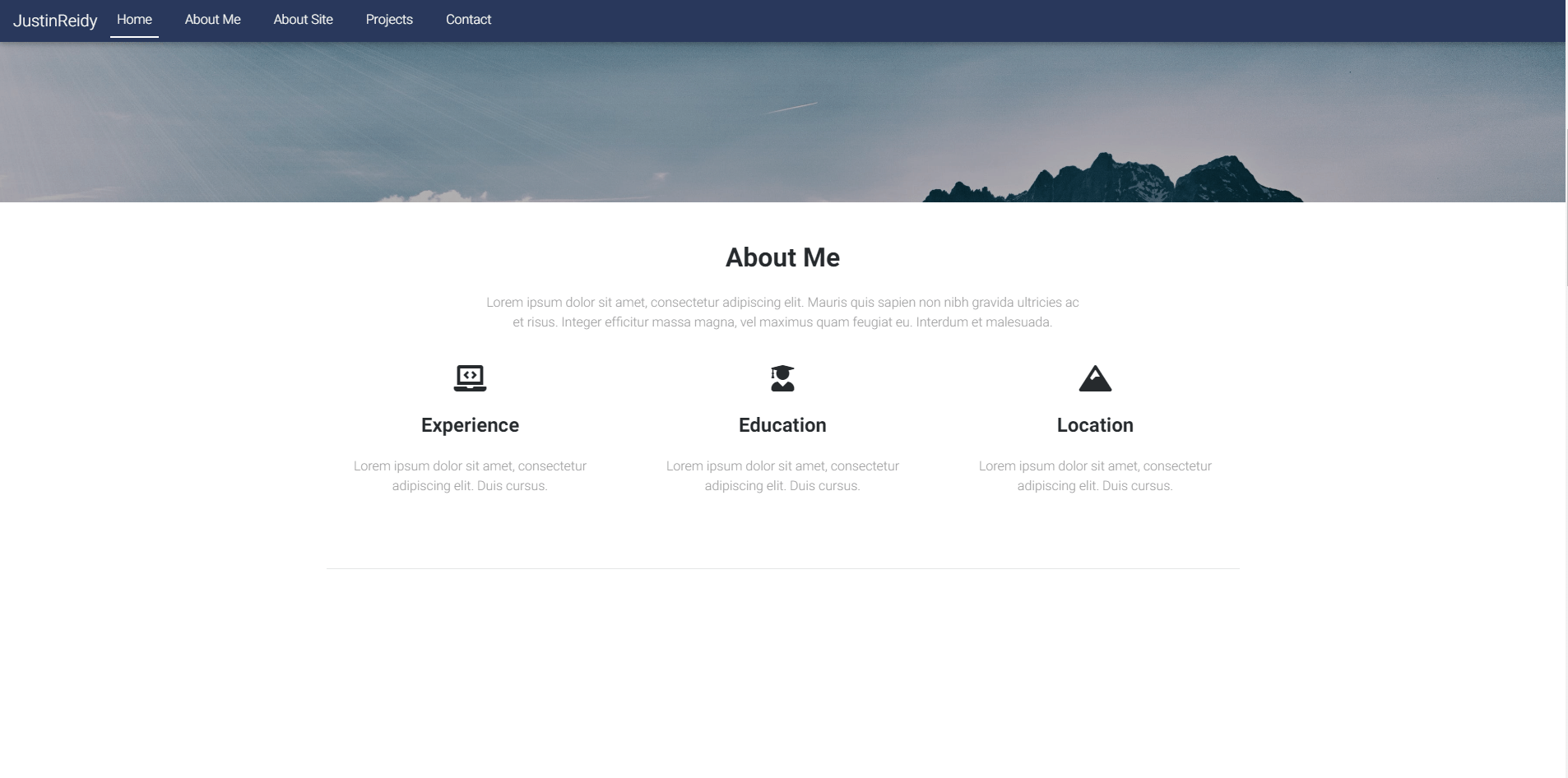Click the underline indicator beneath Home

coord(134,36)
